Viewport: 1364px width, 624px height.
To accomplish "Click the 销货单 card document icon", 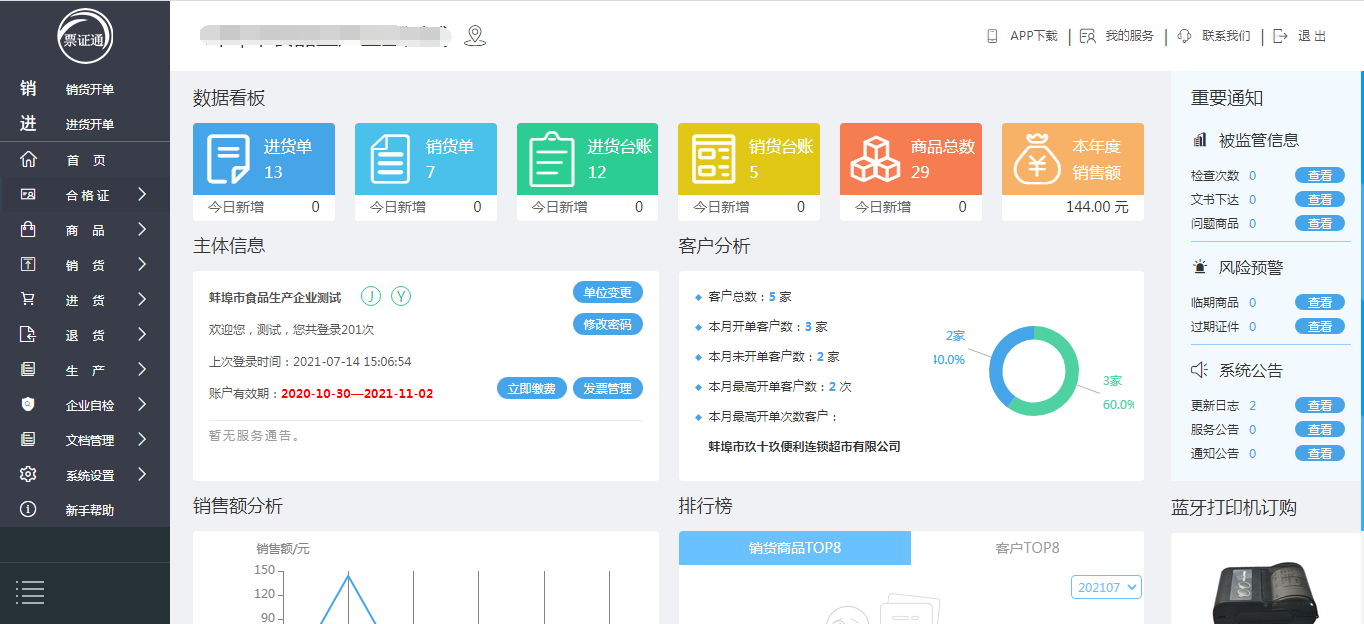I will [389, 159].
